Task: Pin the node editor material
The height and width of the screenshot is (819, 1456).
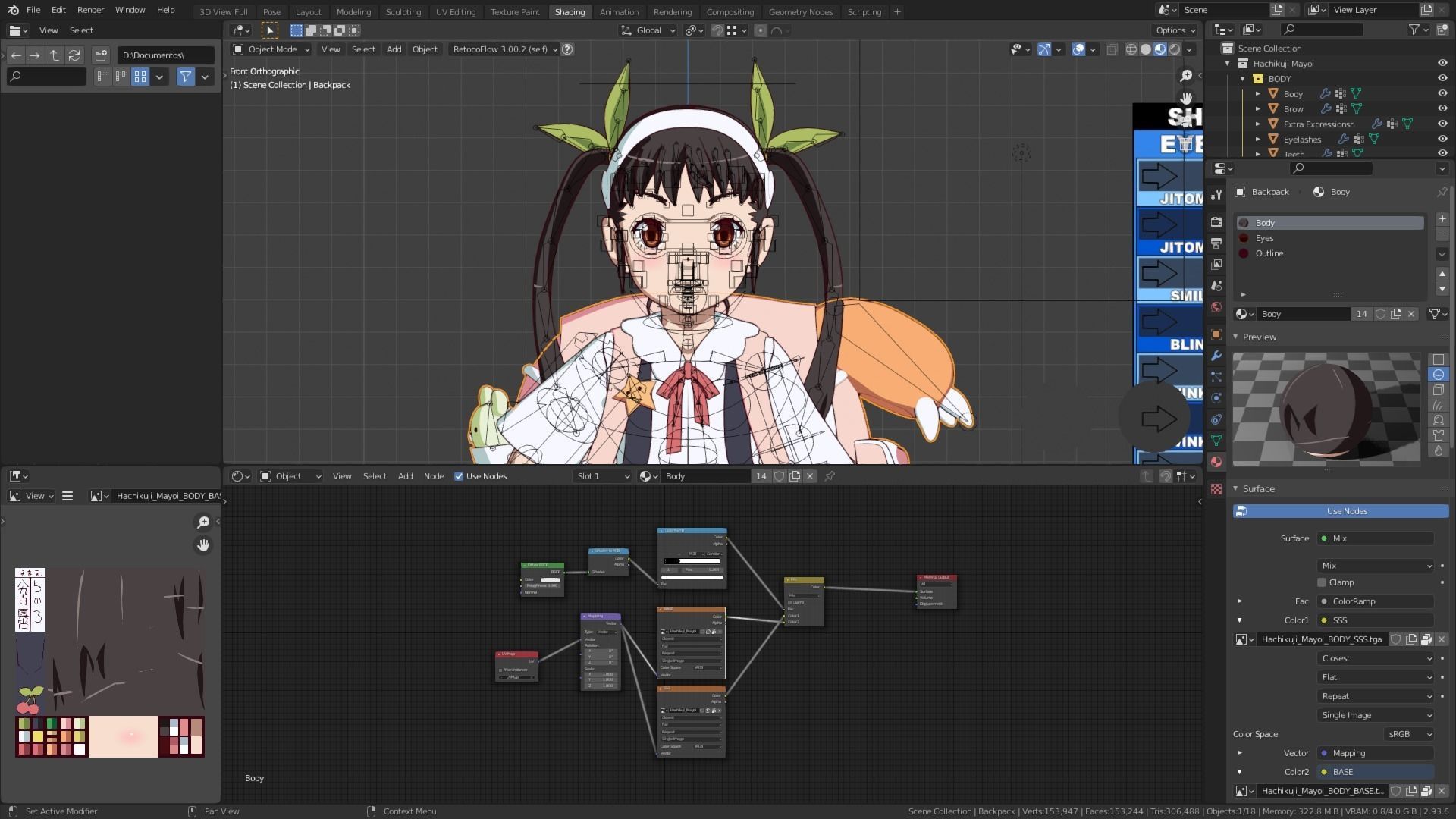Action: pyautogui.click(x=830, y=476)
